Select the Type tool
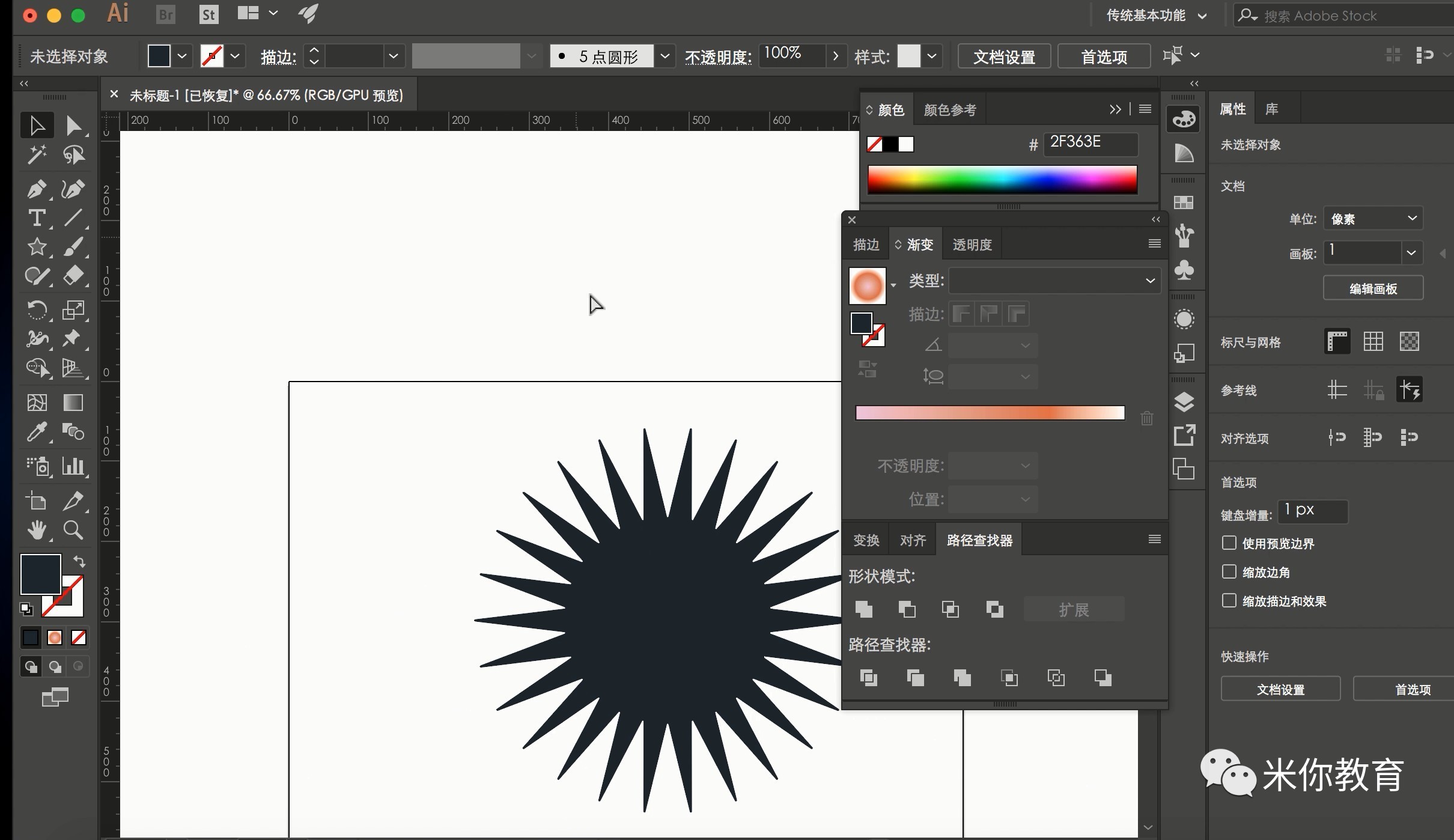This screenshot has height=840, width=1454. click(x=37, y=218)
